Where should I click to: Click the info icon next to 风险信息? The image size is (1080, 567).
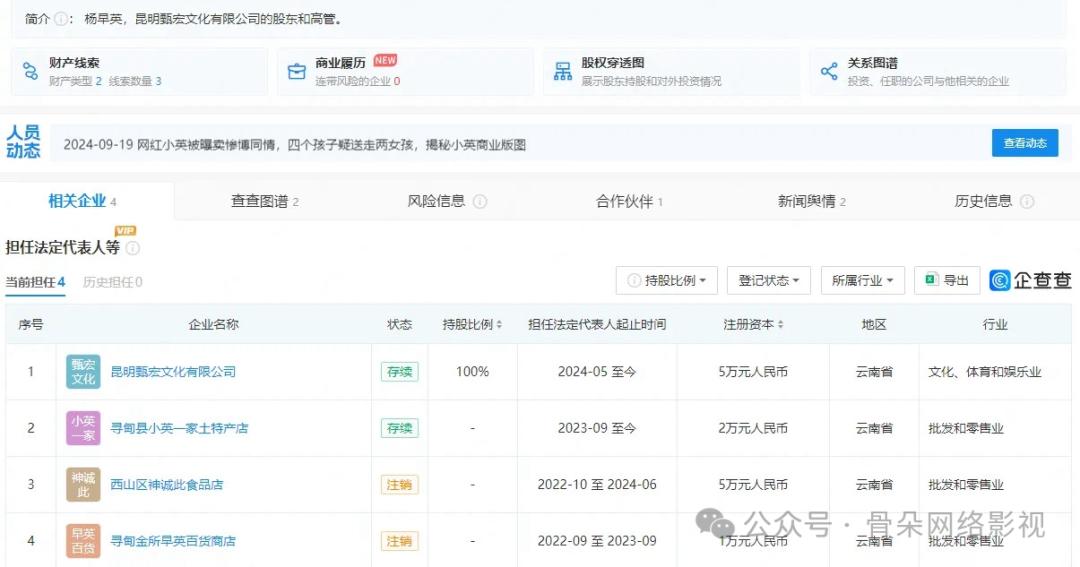(480, 202)
